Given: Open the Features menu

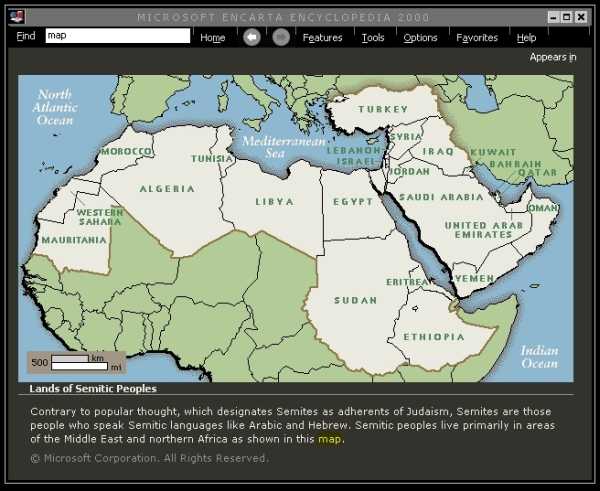Looking at the screenshot, I should click(x=322, y=38).
